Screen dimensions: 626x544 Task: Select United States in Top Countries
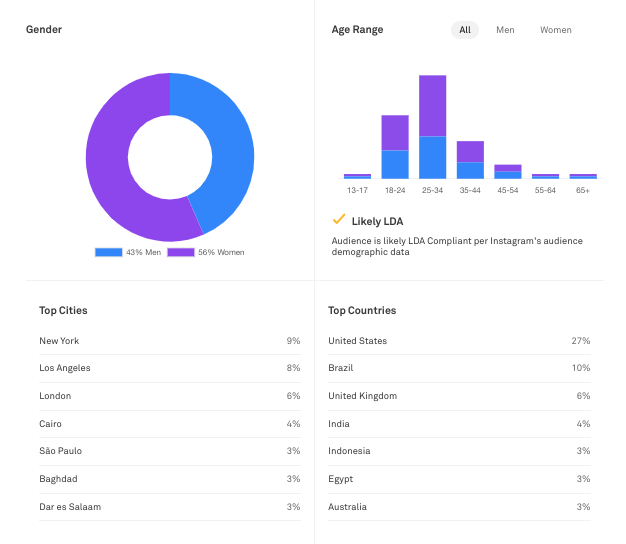357,341
